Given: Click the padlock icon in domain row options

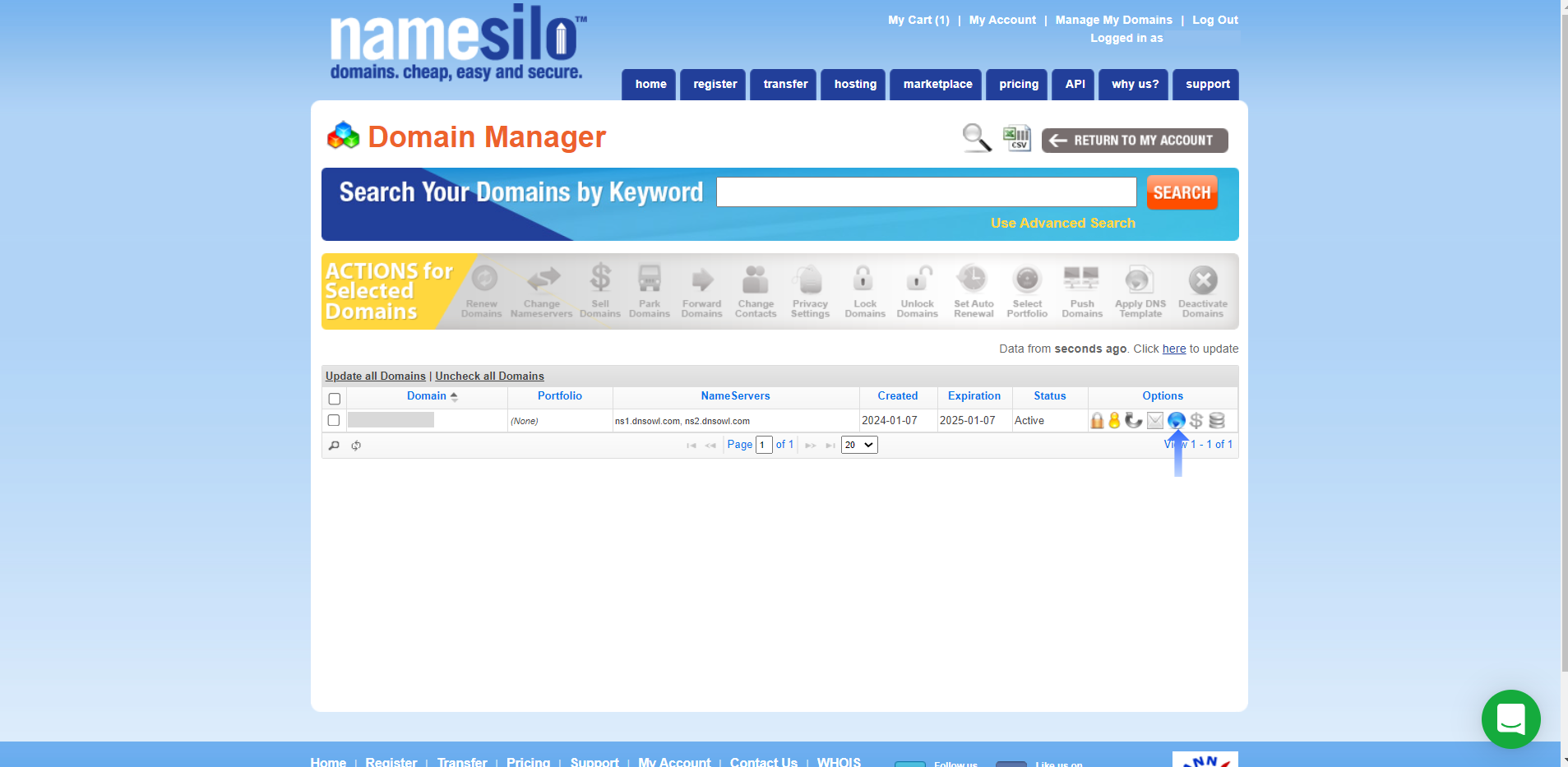Looking at the screenshot, I should [1097, 421].
